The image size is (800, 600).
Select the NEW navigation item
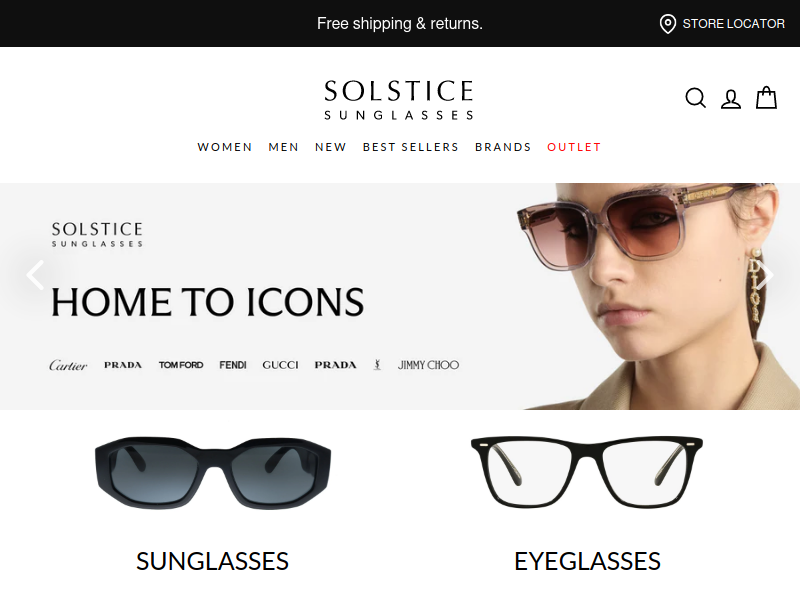[331, 147]
